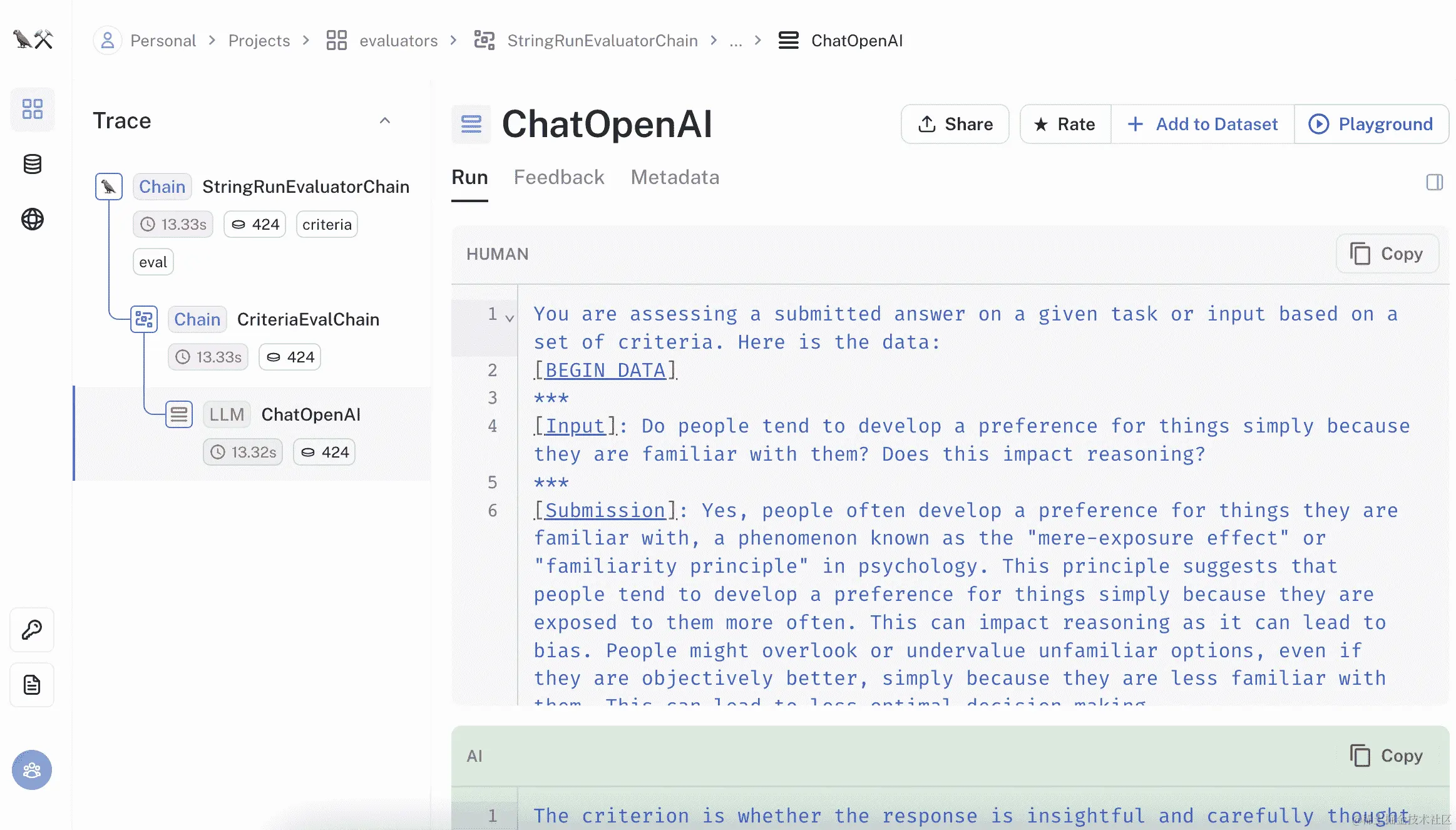Image resolution: width=1456 pixels, height=830 pixels.
Task: Open the documentation page icon in sidebar
Action: 32,685
